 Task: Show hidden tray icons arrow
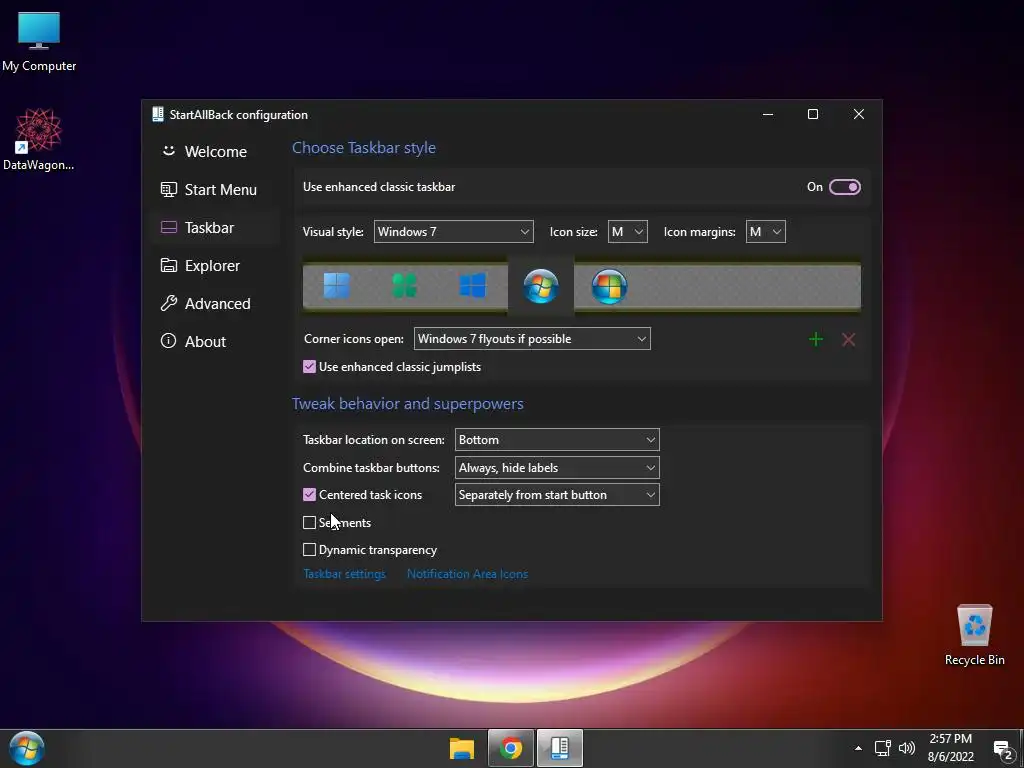click(858, 748)
